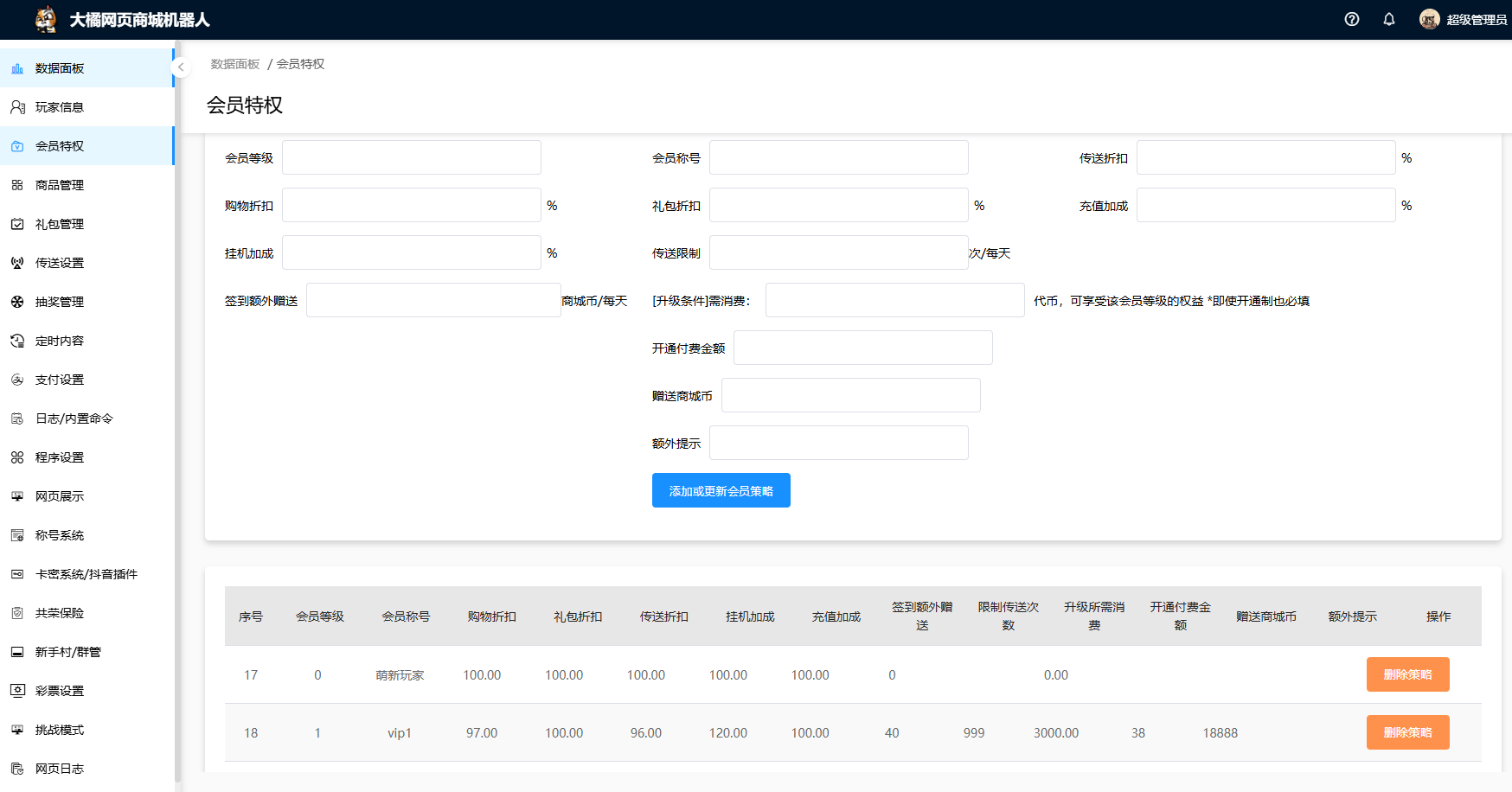Click the 传送设置 icon in sidebar

(x=17, y=263)
